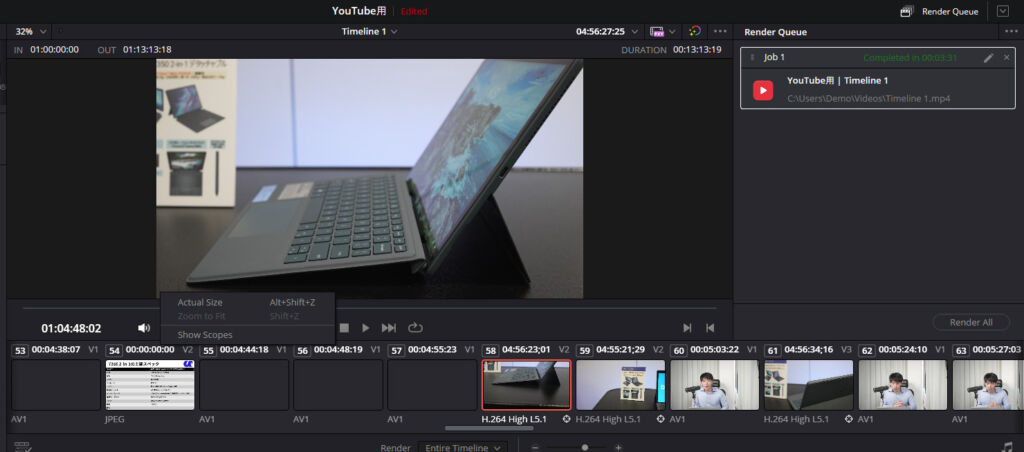This screenshot has height=452, width=1024.
Task: Click the Render All button
Action: click(970, 322)
